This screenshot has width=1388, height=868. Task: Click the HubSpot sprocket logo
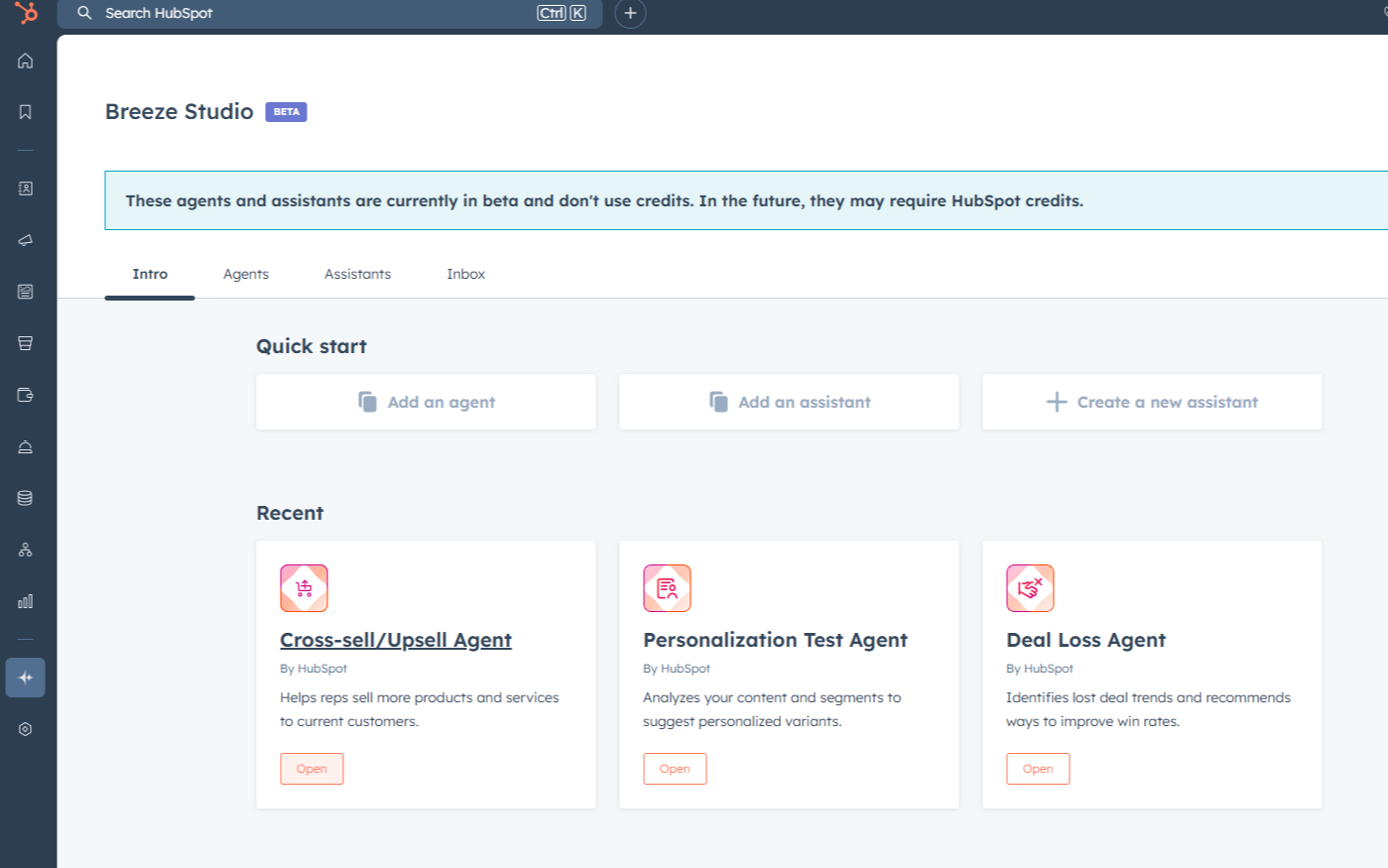coord(26,14)
